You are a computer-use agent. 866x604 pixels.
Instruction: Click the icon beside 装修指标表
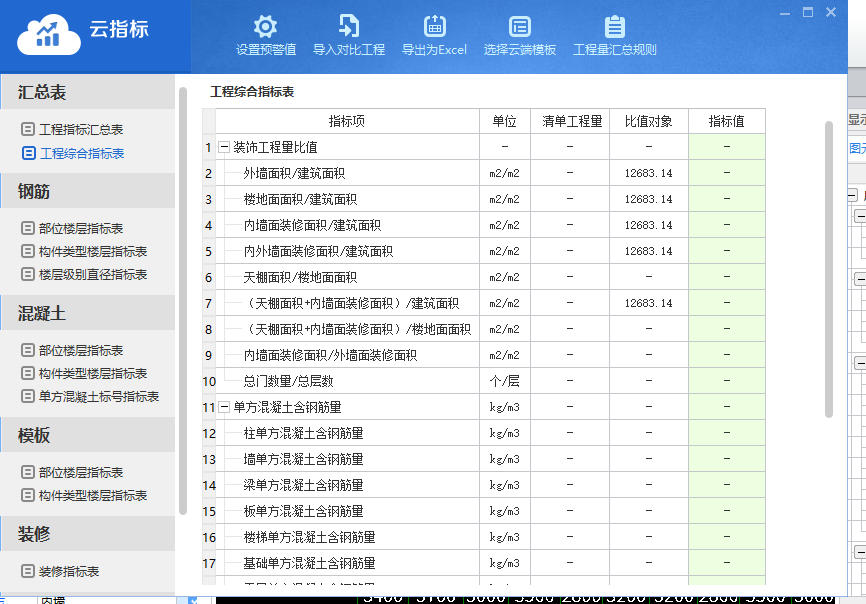pos(28,571)
